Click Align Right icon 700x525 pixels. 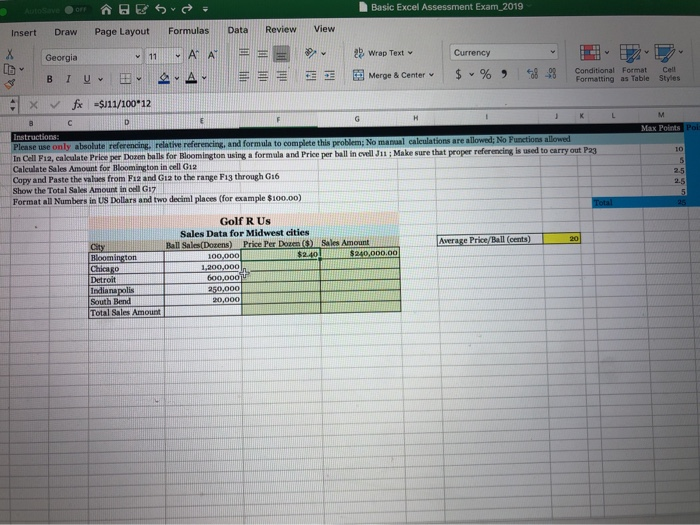pyautogui.click(x=282, y=76)
